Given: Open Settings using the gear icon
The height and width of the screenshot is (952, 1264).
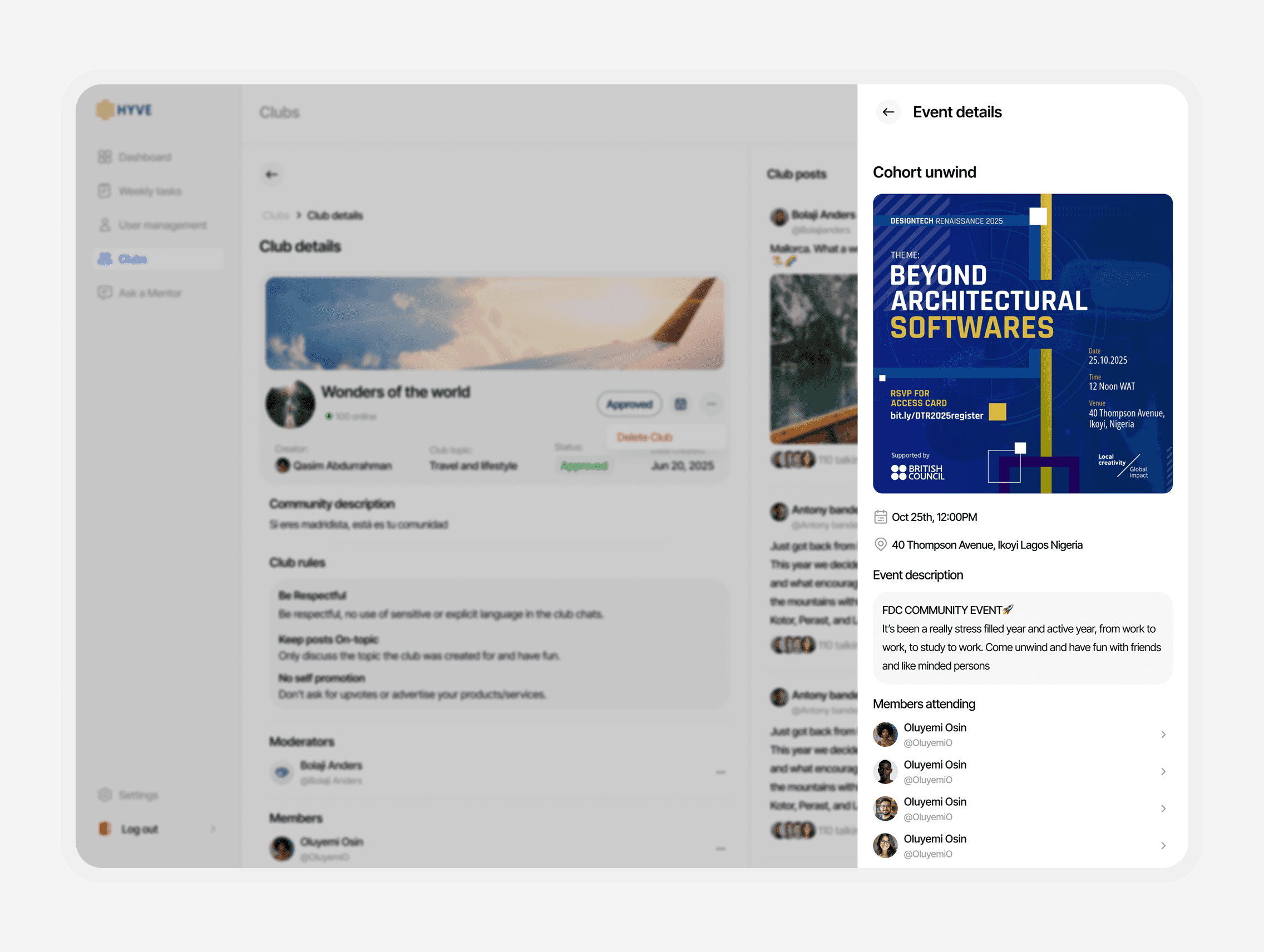Looking at the screenshot, I should 105,795.
